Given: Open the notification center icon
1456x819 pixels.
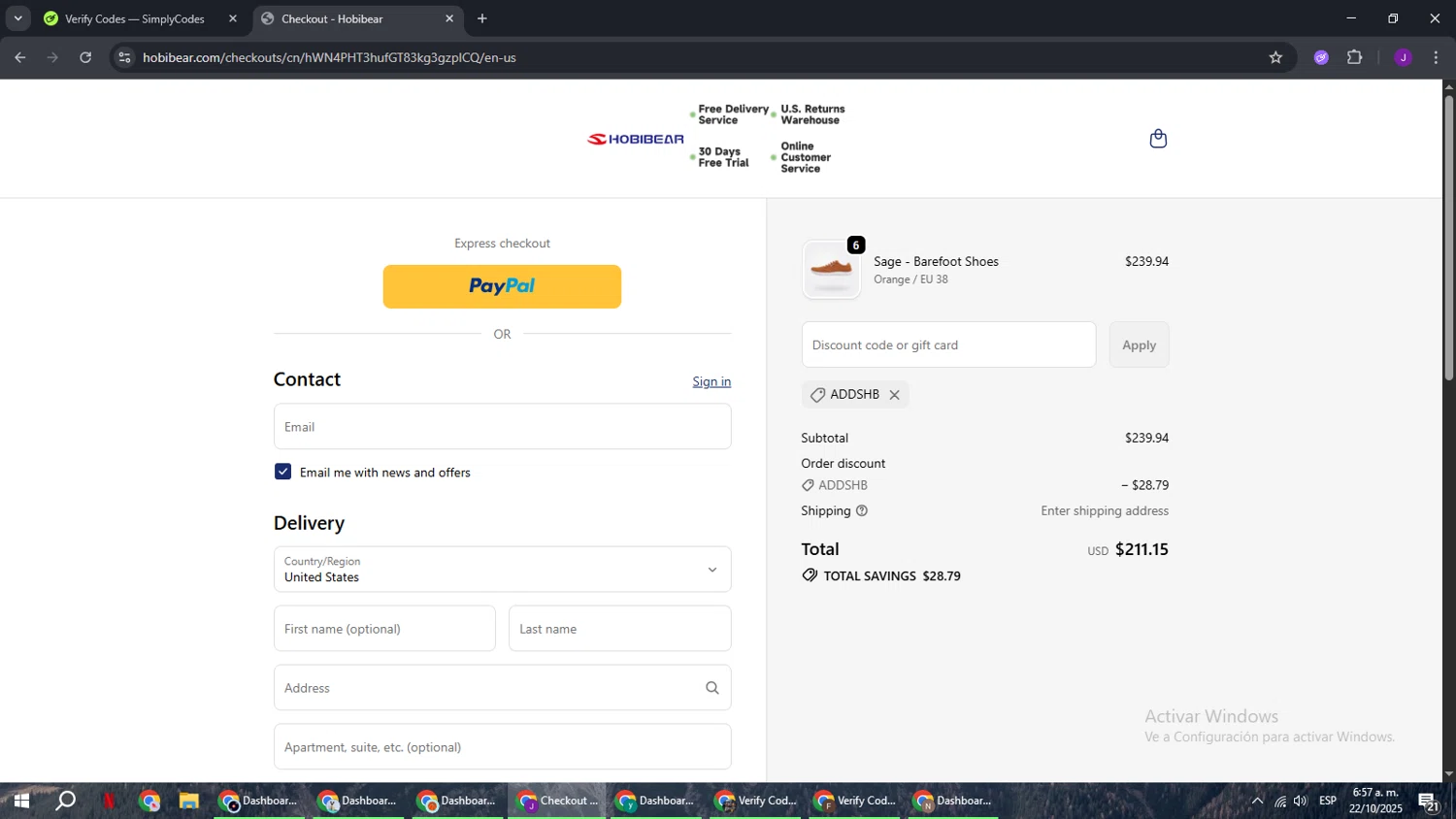Looking at the screenshot, I should [1429, 801].
